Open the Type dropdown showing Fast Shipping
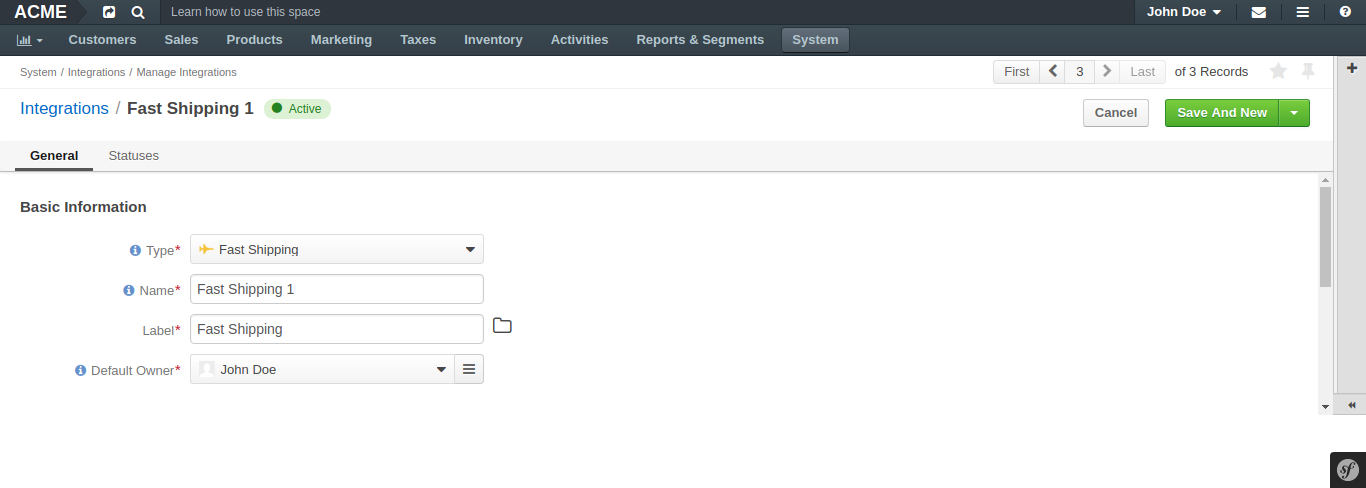The image size is (1366, 488). coord(337,249)
